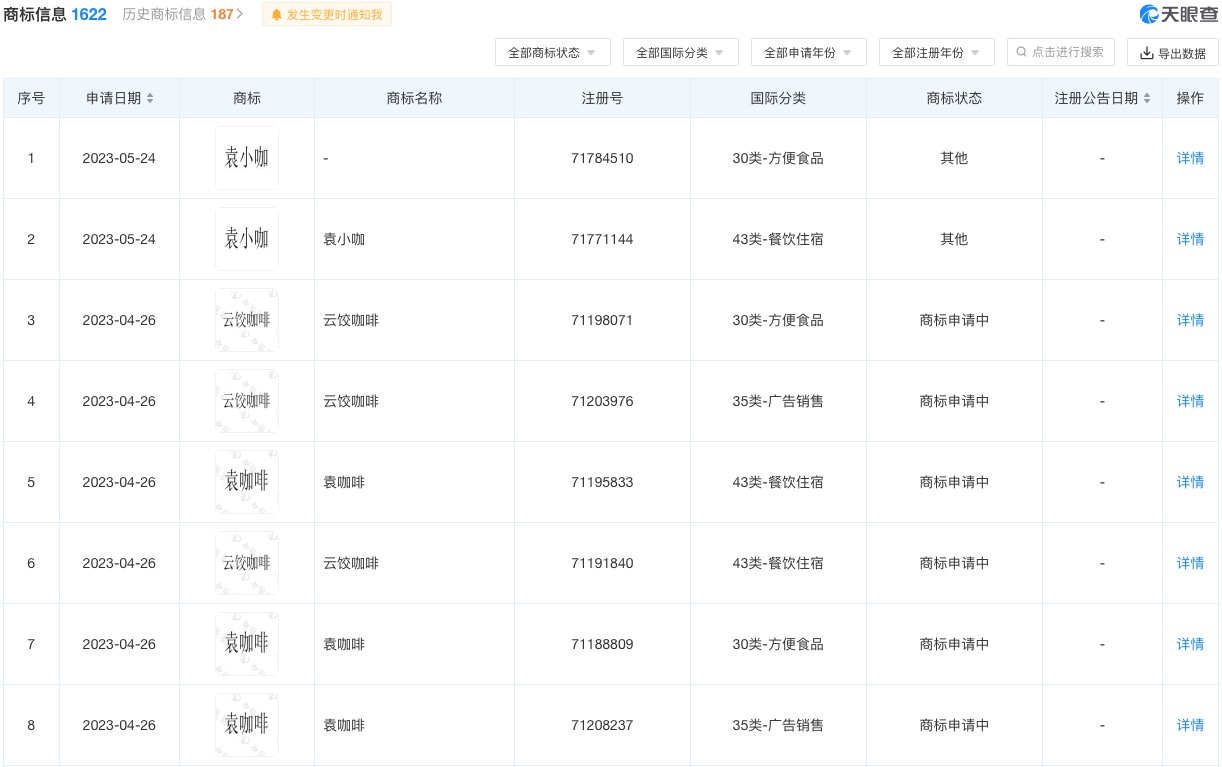Click registration number 71784510
The height and width of the screenshot is (767, 1222).
click(x=602, y=158)
